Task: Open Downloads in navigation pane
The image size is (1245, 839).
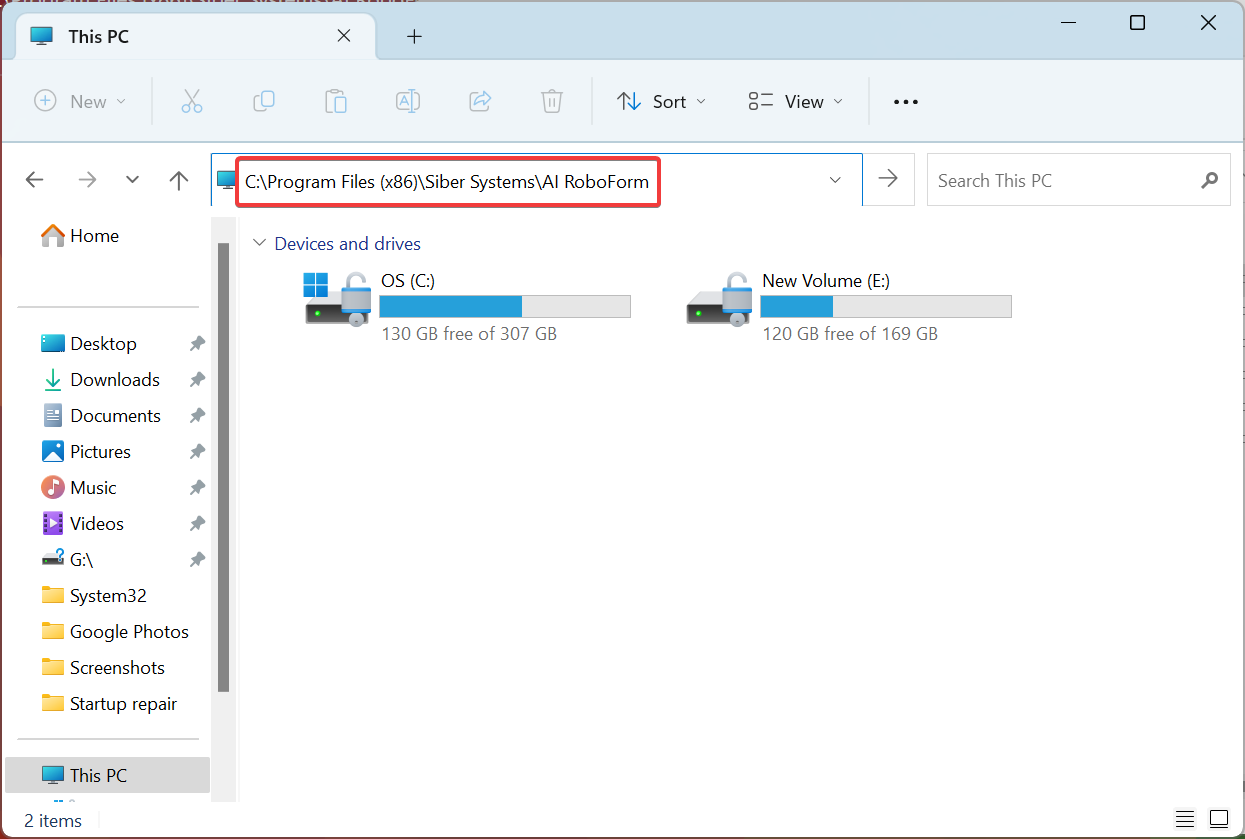Action: coord(101,379)
